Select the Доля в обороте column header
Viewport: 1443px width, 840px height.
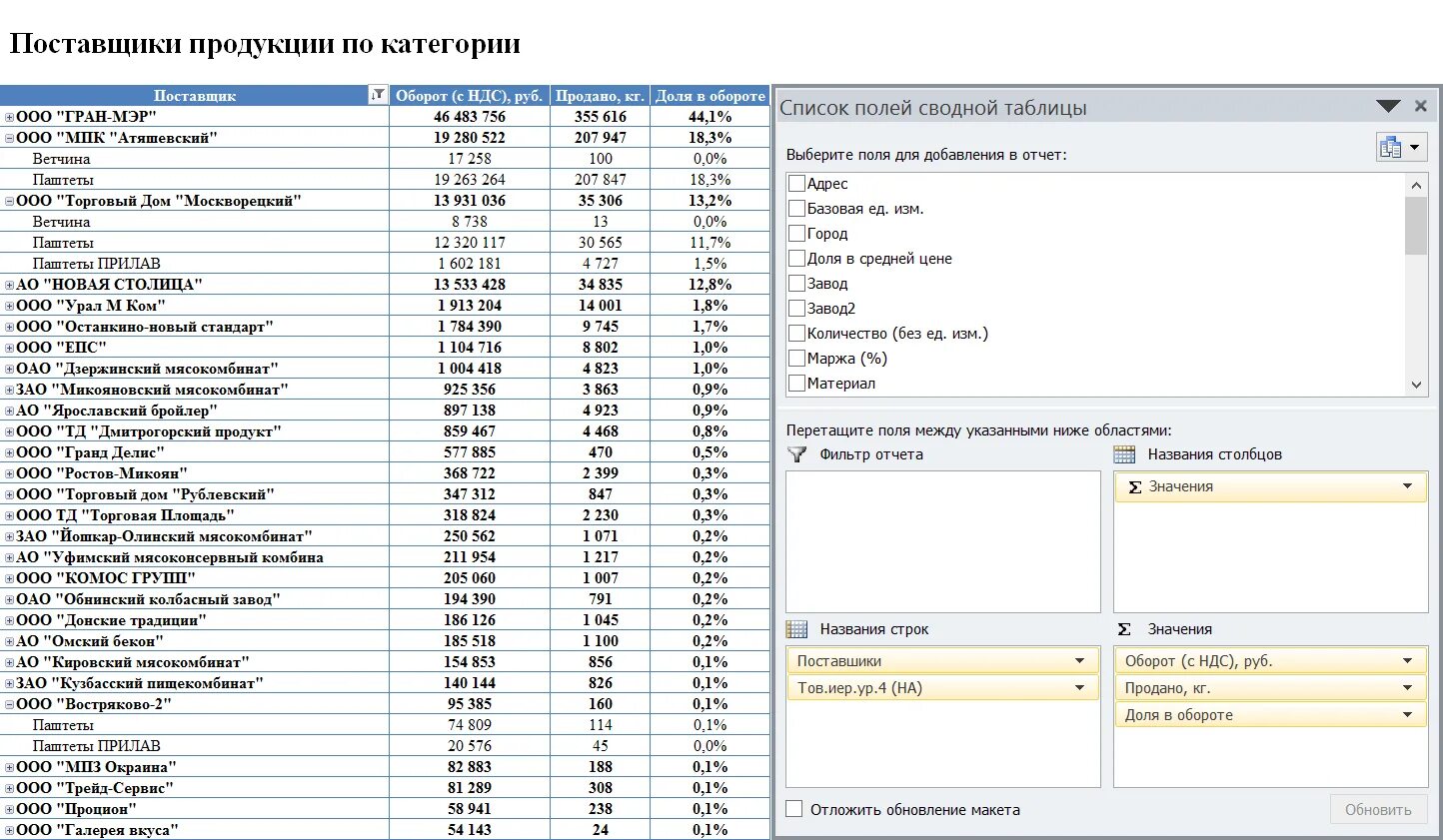click(x=711, y=96)
